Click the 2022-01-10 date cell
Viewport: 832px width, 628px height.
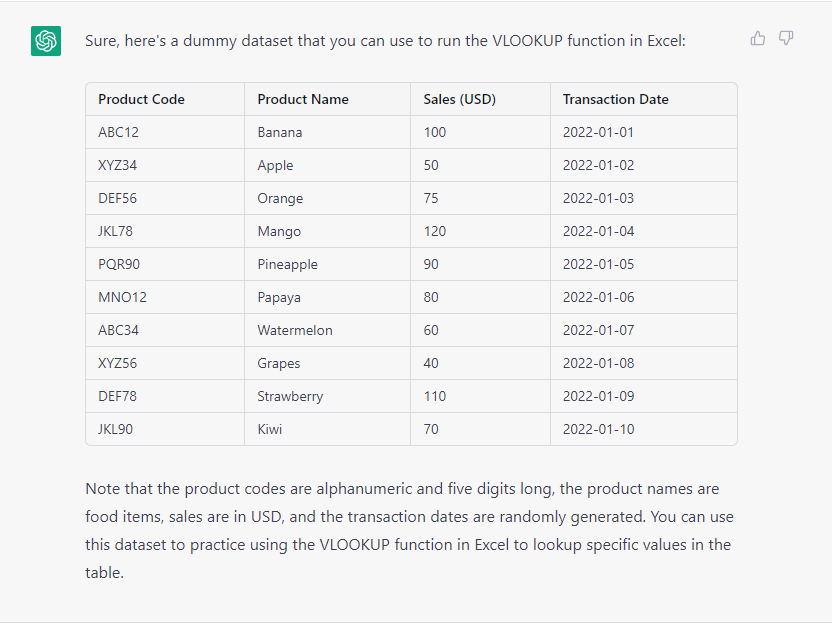click(x=598, y=429)
